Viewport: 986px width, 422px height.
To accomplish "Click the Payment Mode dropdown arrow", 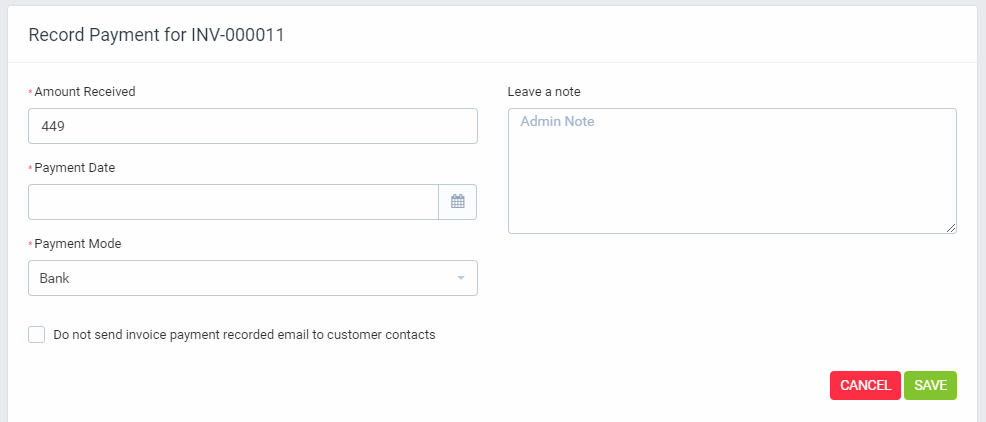I will 460,278.
